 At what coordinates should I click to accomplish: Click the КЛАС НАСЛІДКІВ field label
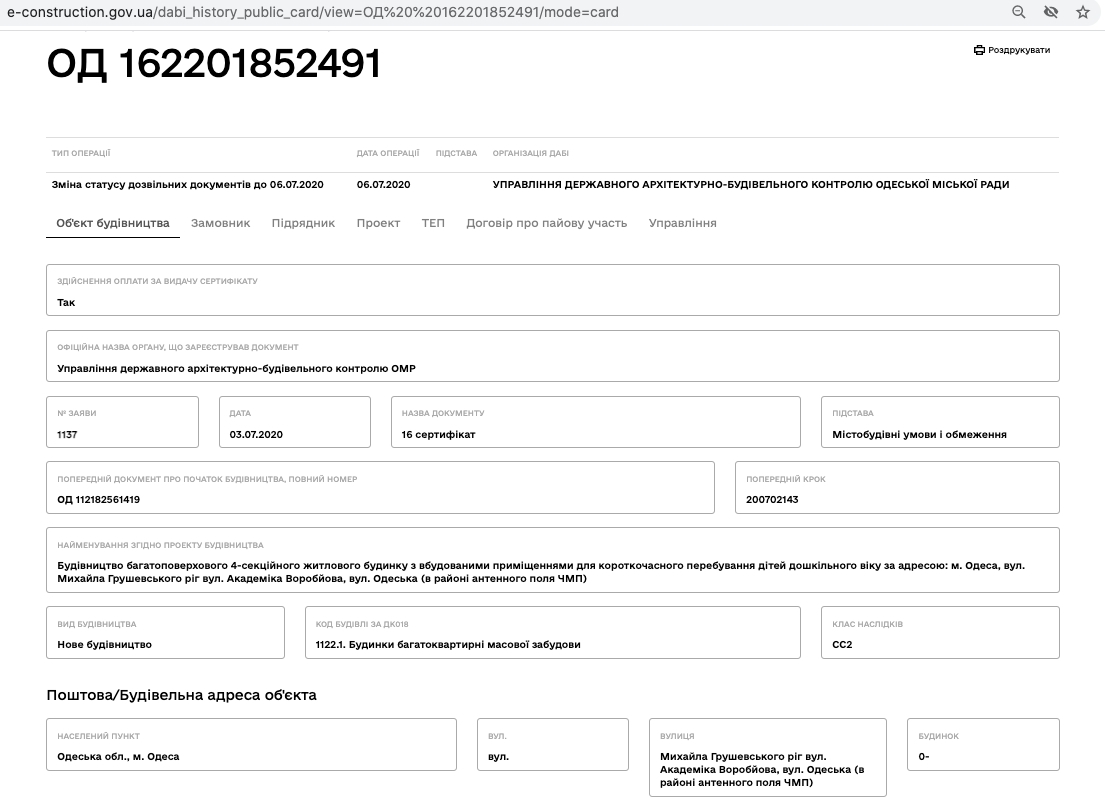click(x=868, y=624)
